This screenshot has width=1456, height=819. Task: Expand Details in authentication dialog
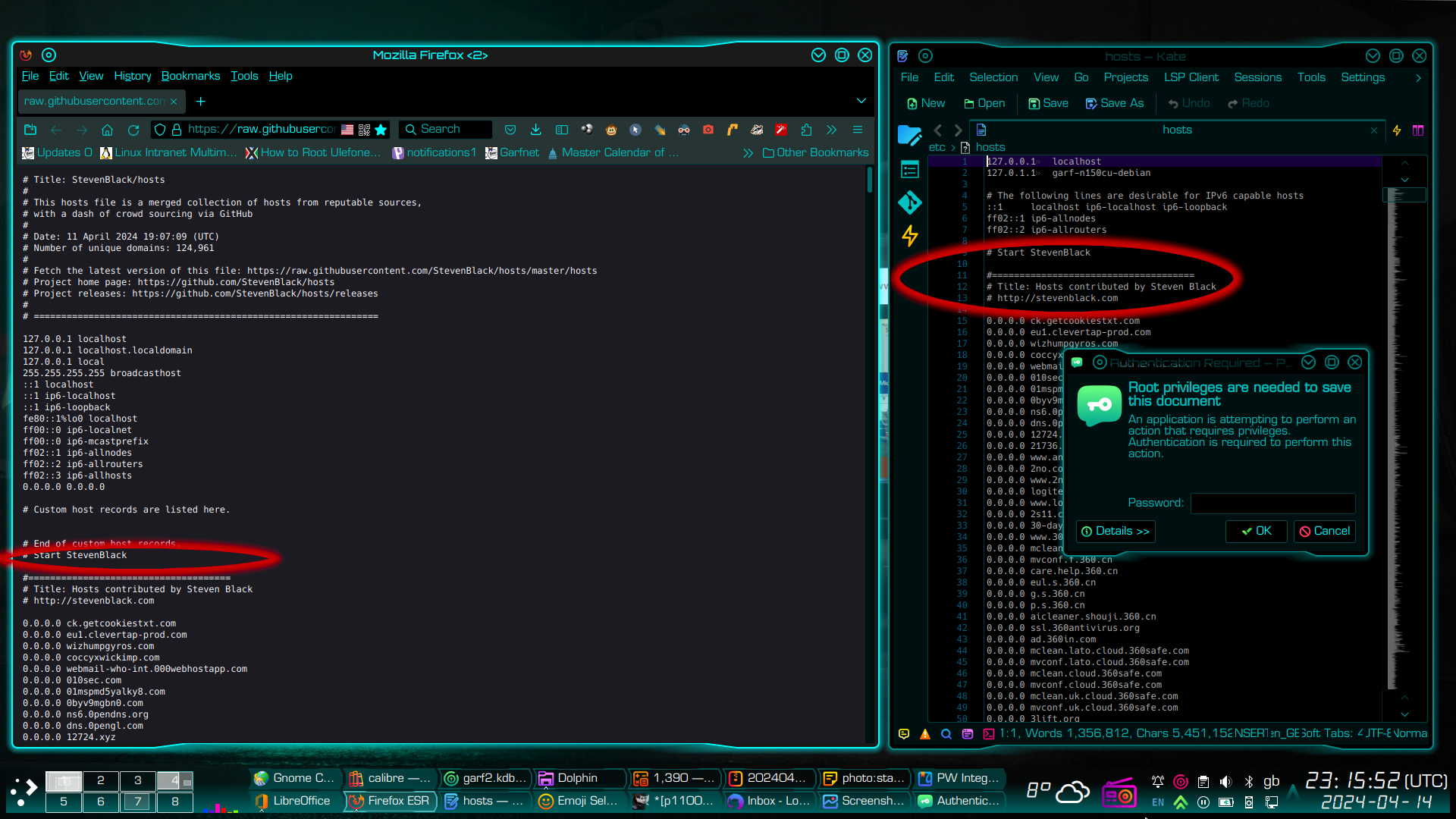click(x=1115, y=531)
